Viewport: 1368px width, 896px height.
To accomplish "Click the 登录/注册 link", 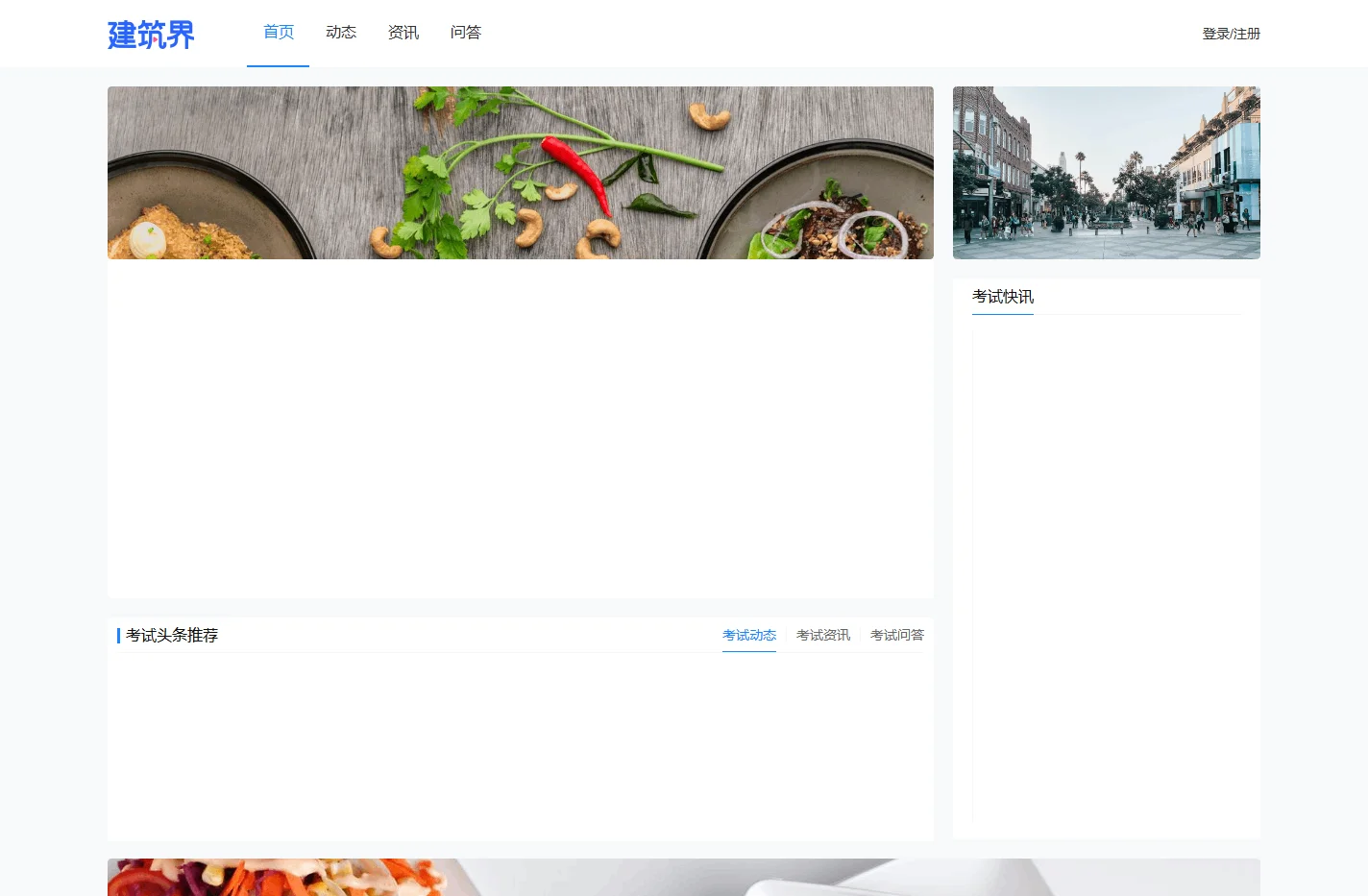I will 1231,34.
